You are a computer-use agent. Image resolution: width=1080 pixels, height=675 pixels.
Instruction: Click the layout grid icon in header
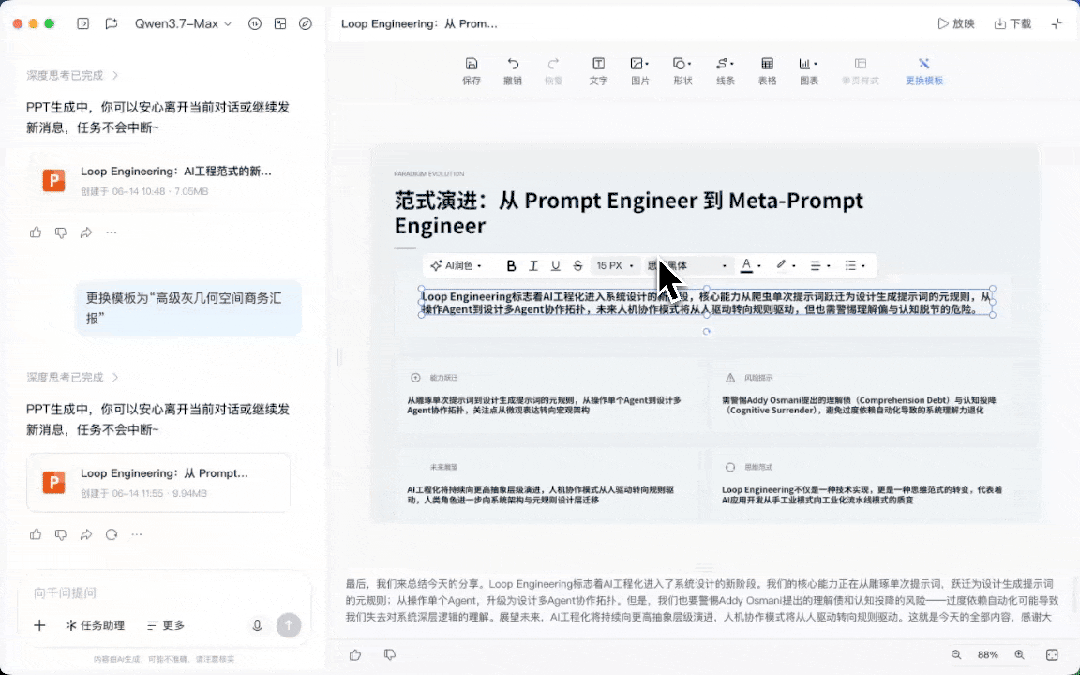[280, 23]
